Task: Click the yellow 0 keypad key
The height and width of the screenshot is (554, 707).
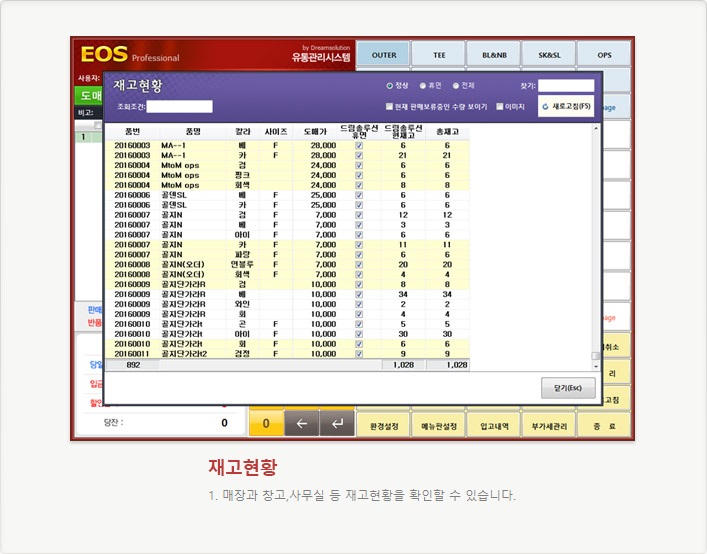Action: [266, 423]
